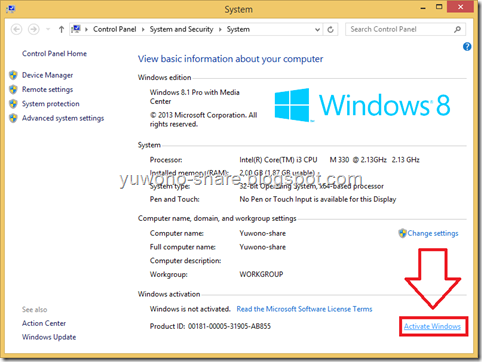Image resolution: width=482 pixels, height=362 pixels.
Task: Open Control Panel breadcrumb
Action: click(x=115, y=29)
